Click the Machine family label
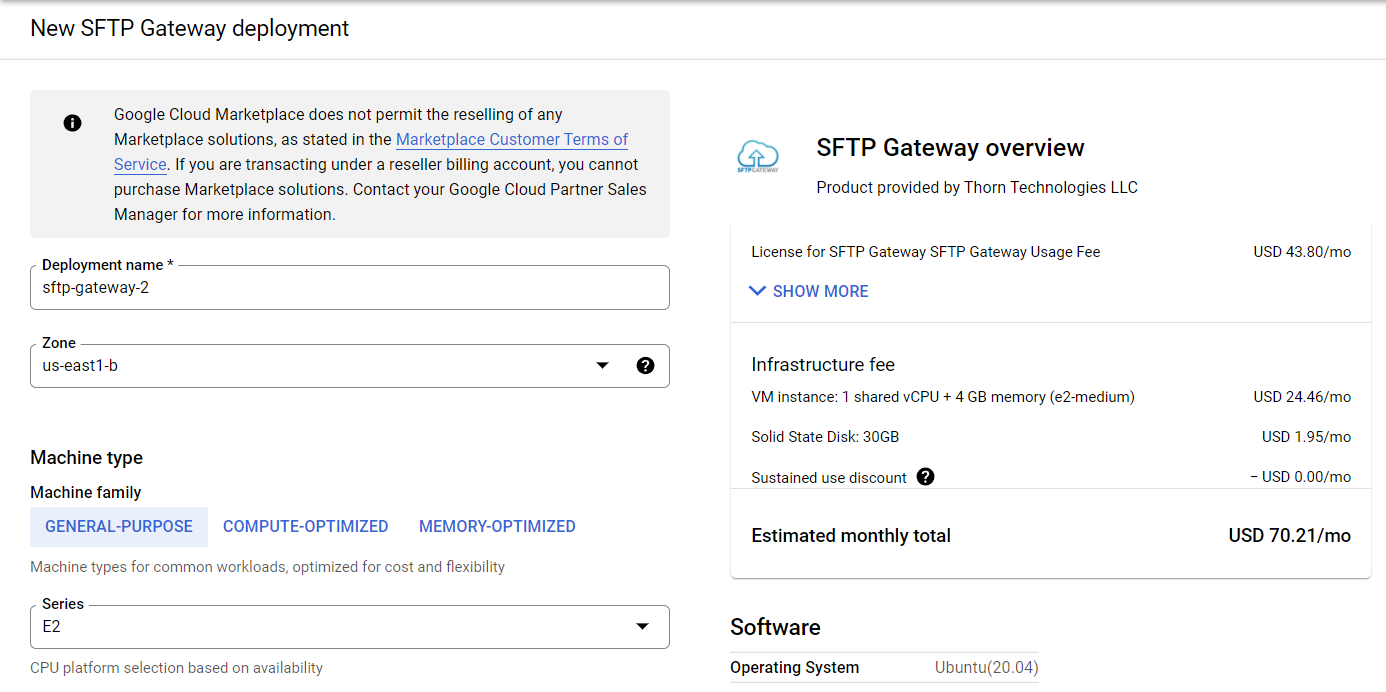This screenshot has width=1386, height=692. click(x=86, y=493)
